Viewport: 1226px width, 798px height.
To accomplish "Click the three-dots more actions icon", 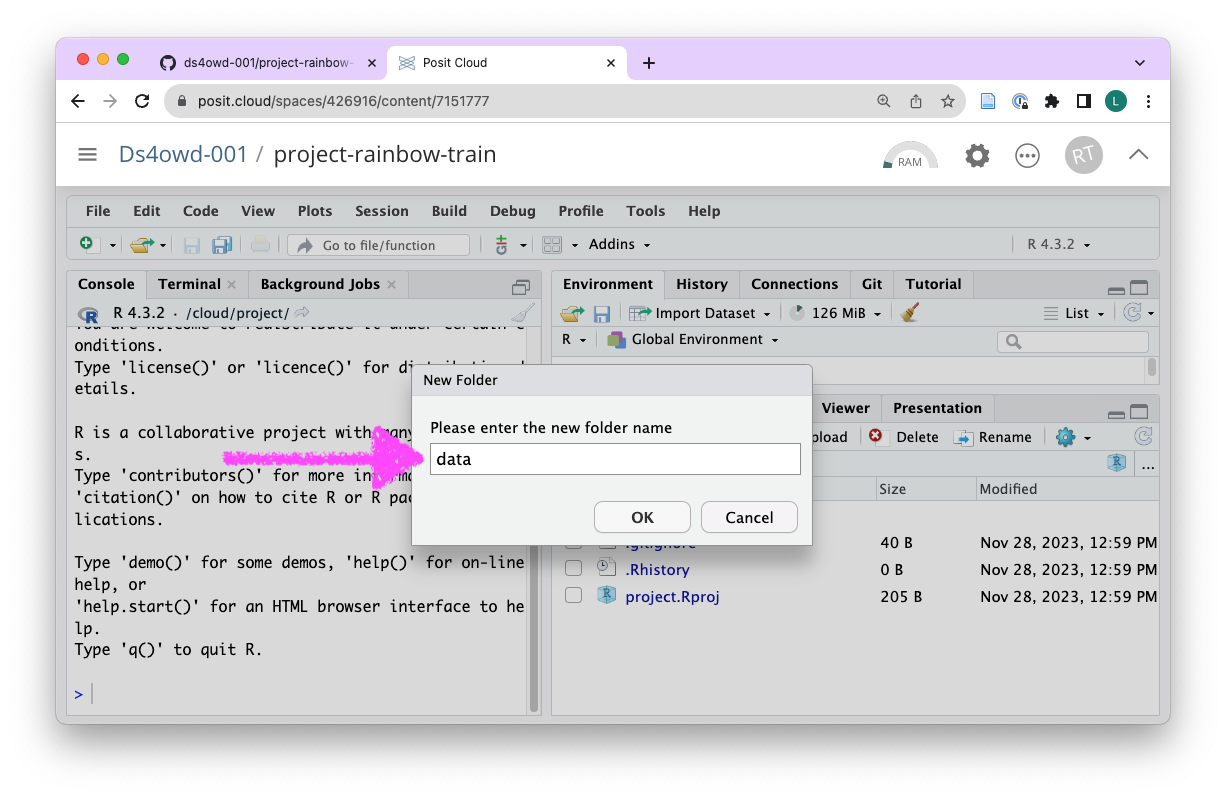I will [x=1027, y=156].
